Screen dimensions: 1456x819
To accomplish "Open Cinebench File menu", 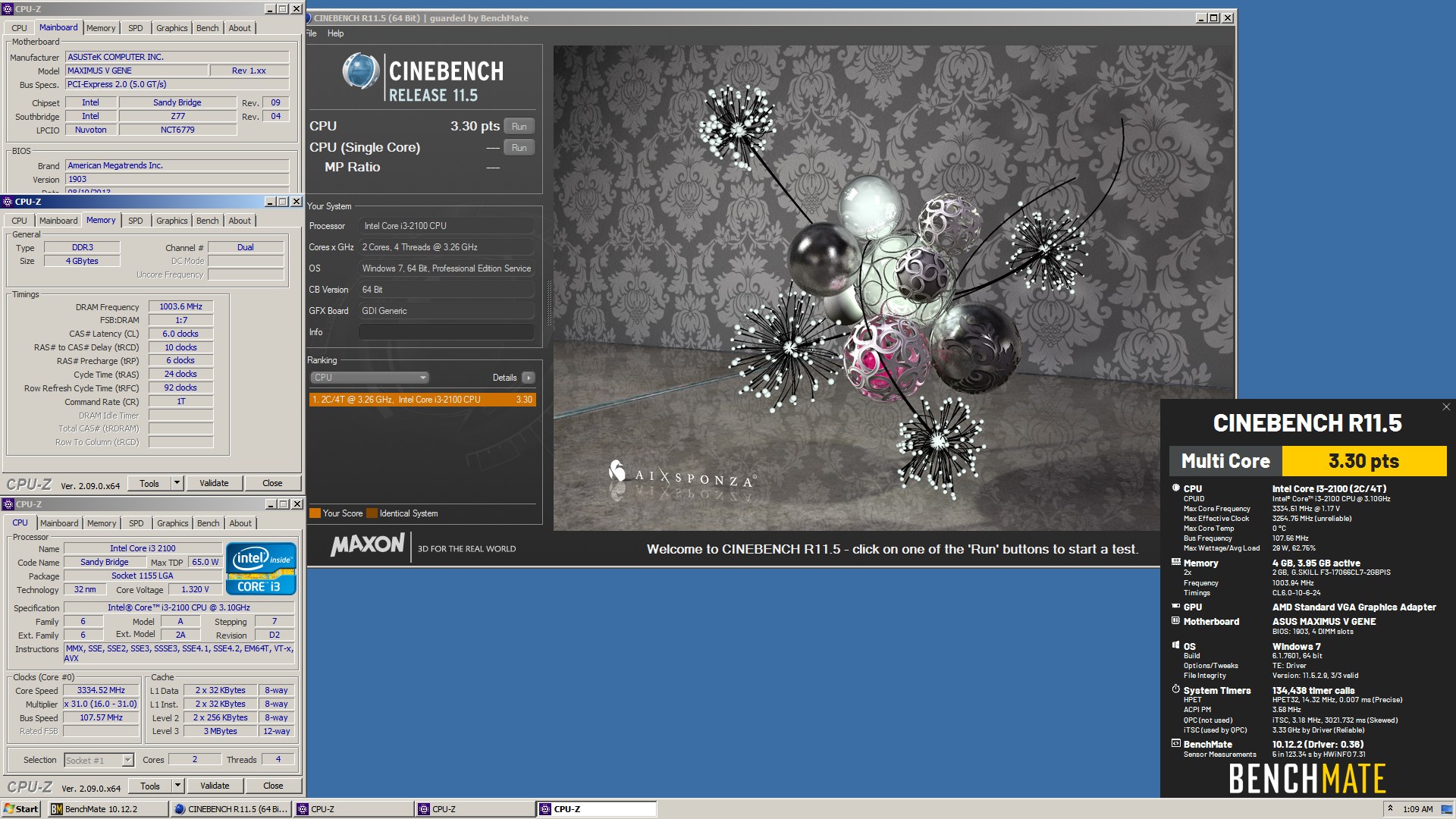I will tap(311, 33).
